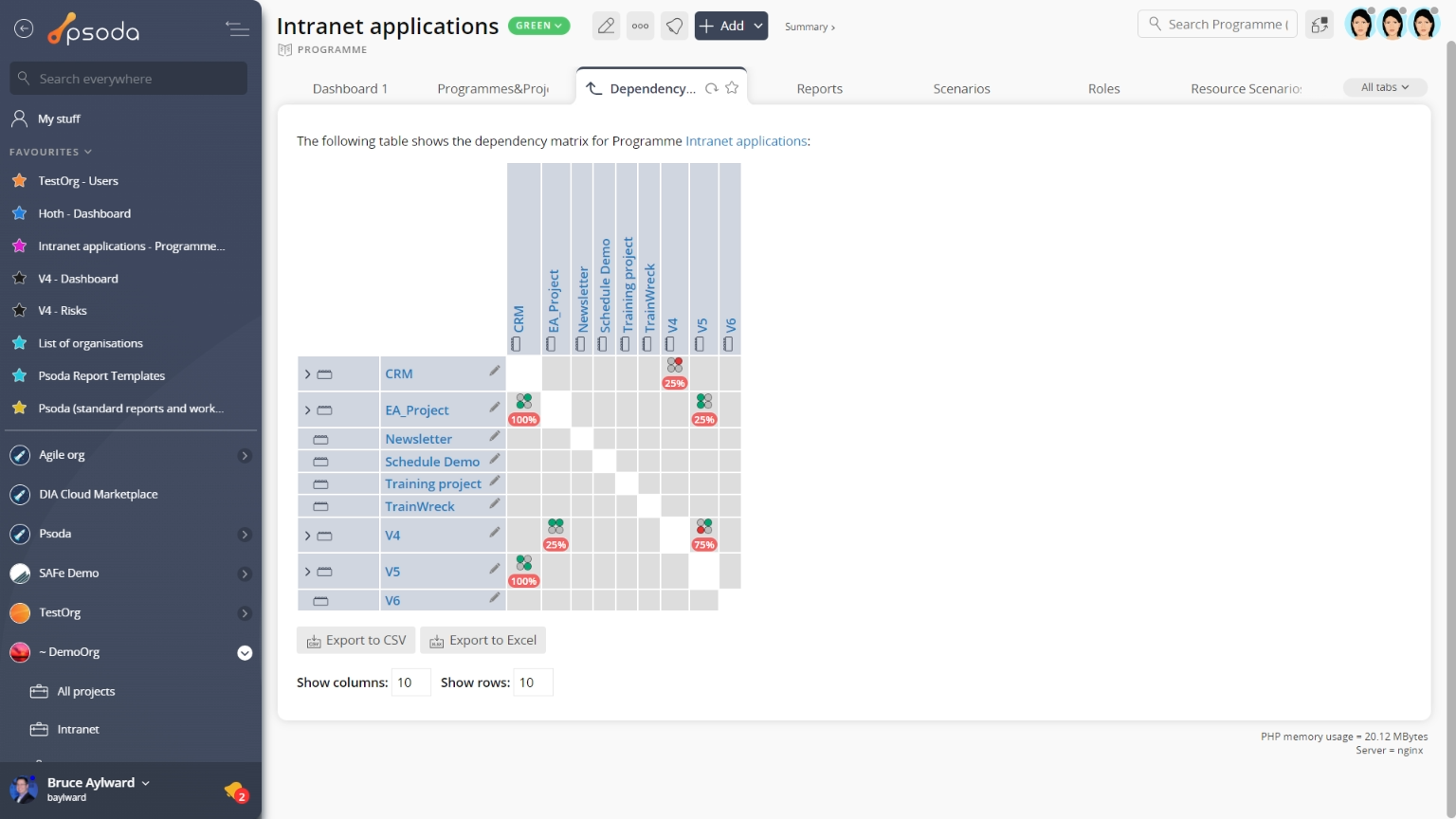Click the tag icon in header toolbar
The width and height of the screenshot is (1456, 819).
click(x=674, y=26)
